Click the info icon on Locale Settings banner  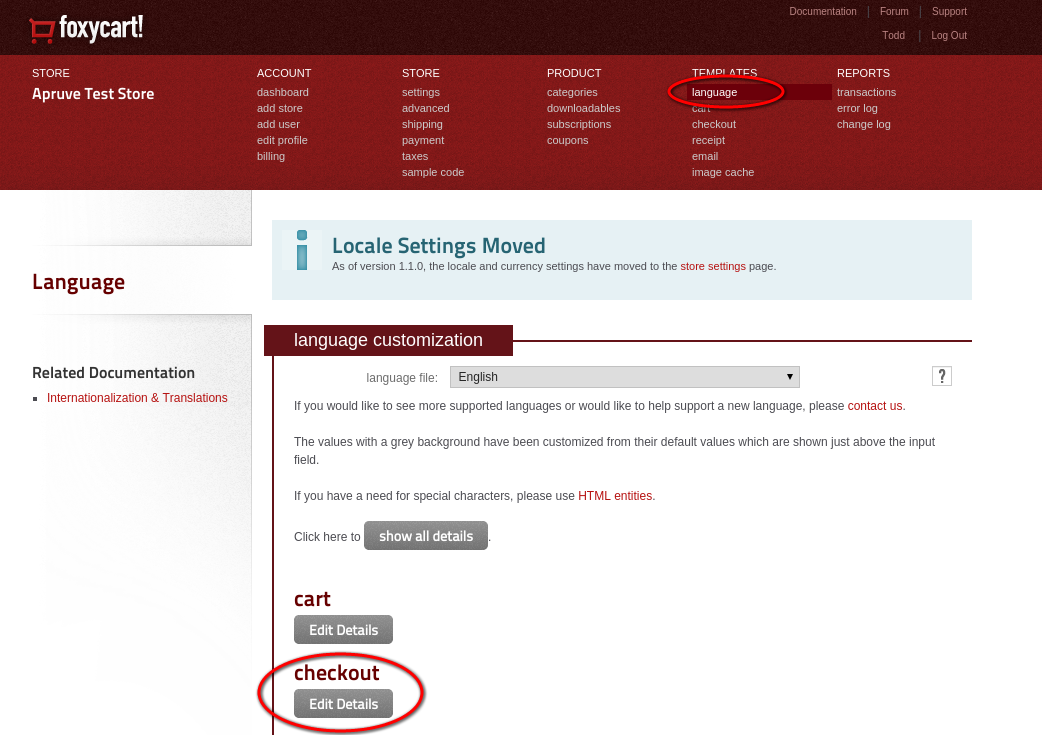click(x=302, y=252)
